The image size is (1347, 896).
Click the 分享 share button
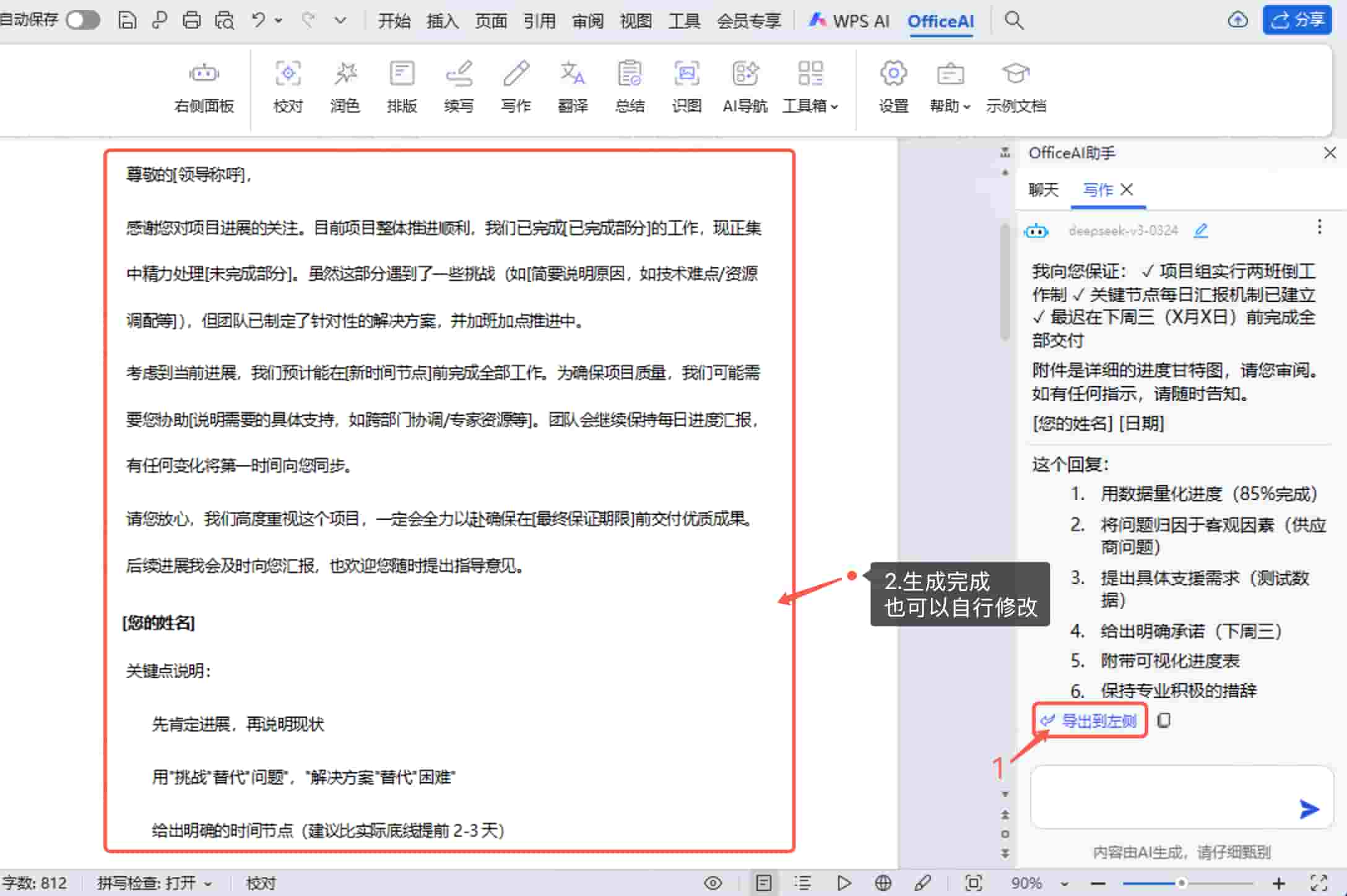tap(1297, 19)
